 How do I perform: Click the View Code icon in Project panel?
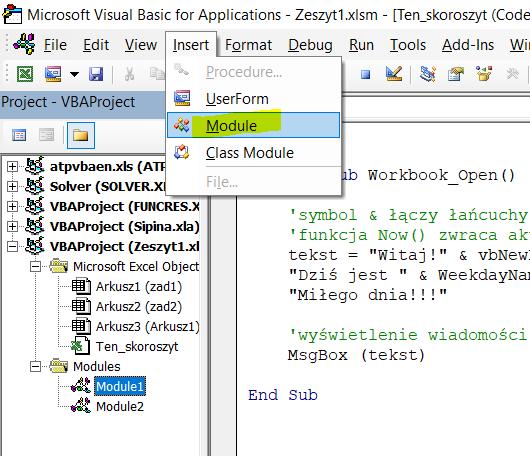(x=19, y=136)
